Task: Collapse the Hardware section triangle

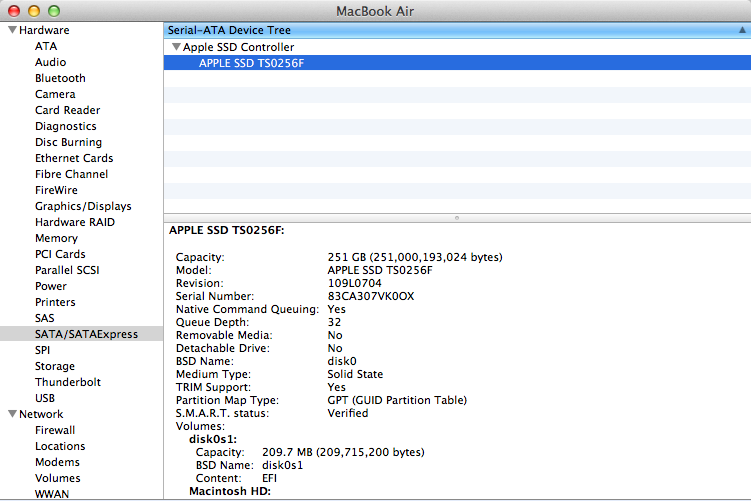Action: pos(12,30)
